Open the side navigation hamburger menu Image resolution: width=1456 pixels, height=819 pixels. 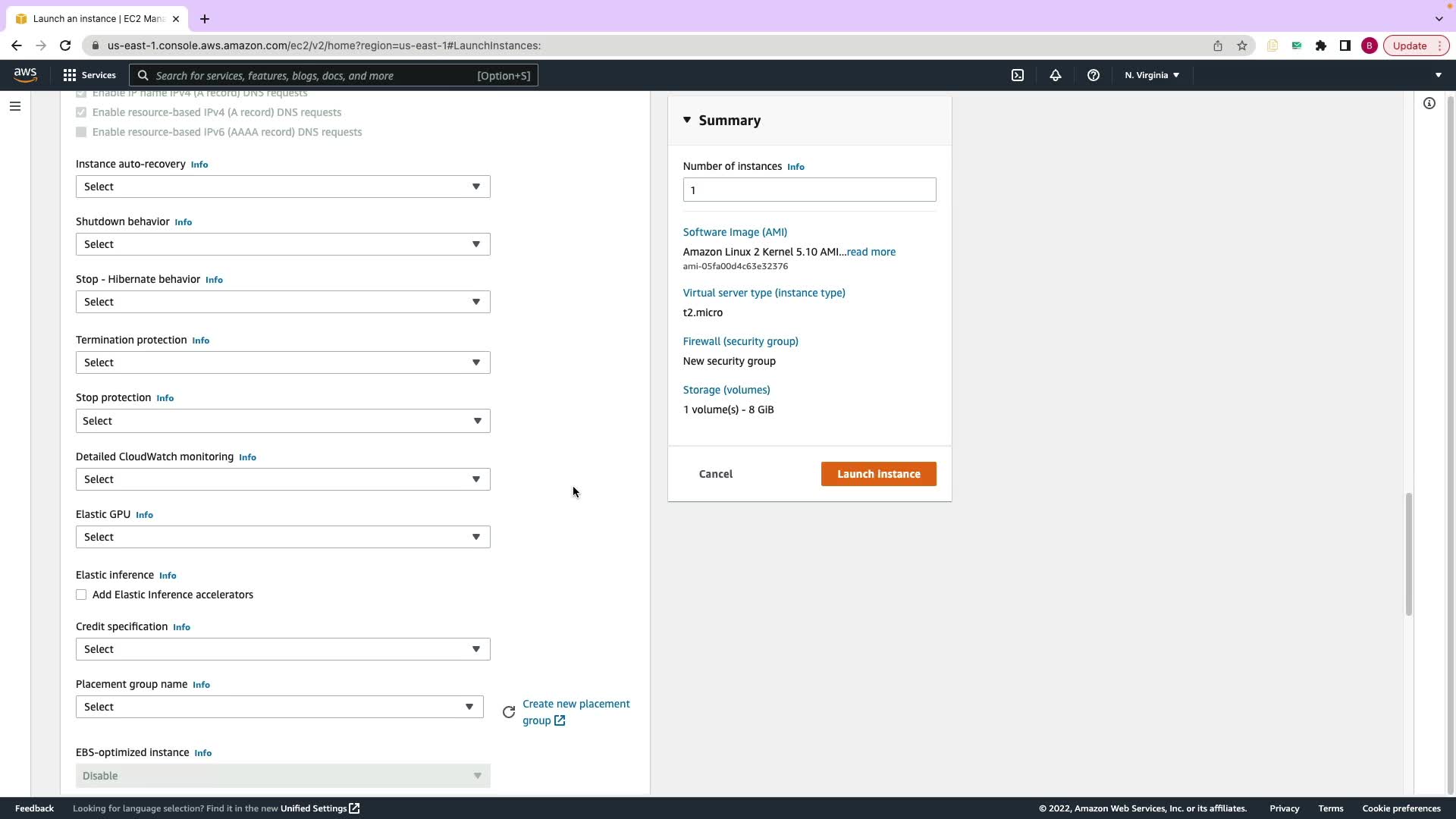(14, 106)
